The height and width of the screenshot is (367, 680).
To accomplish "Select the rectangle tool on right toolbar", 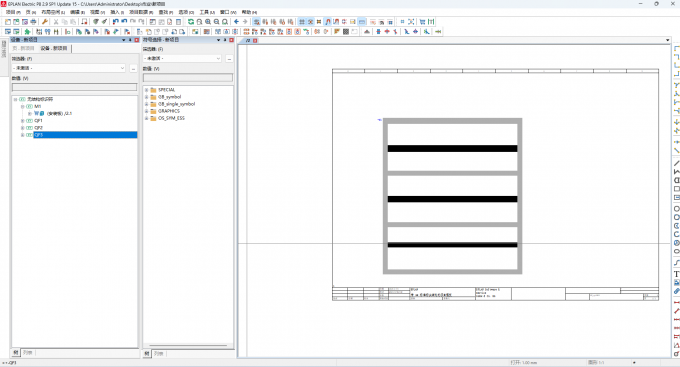I will [676, 189].
